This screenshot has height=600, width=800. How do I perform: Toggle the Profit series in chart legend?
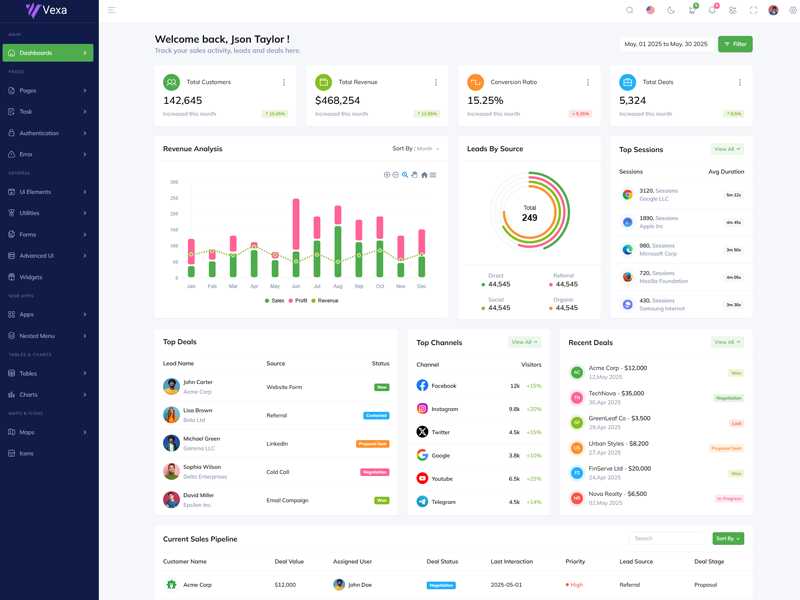tap(298, 300)
